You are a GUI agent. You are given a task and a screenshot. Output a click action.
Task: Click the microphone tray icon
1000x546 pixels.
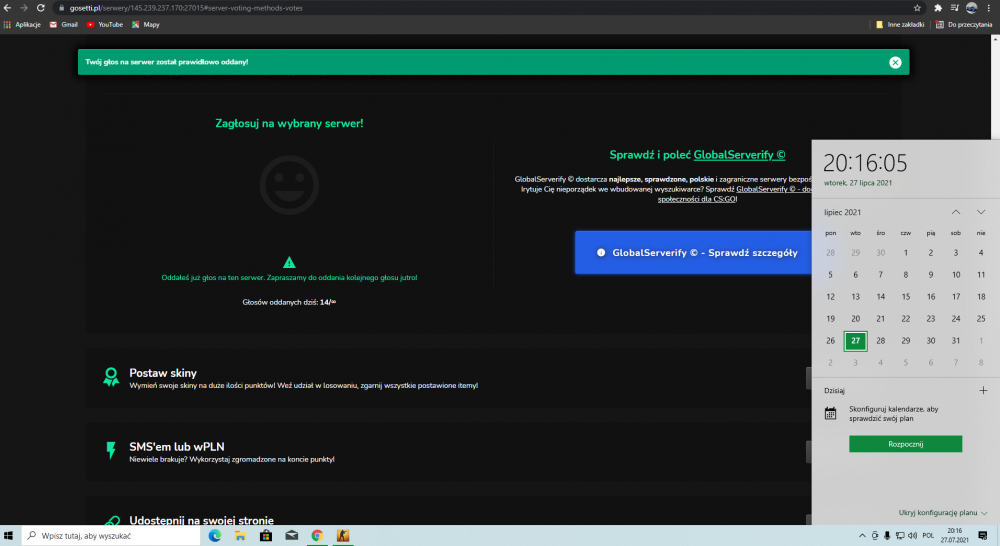click(887, 536)
